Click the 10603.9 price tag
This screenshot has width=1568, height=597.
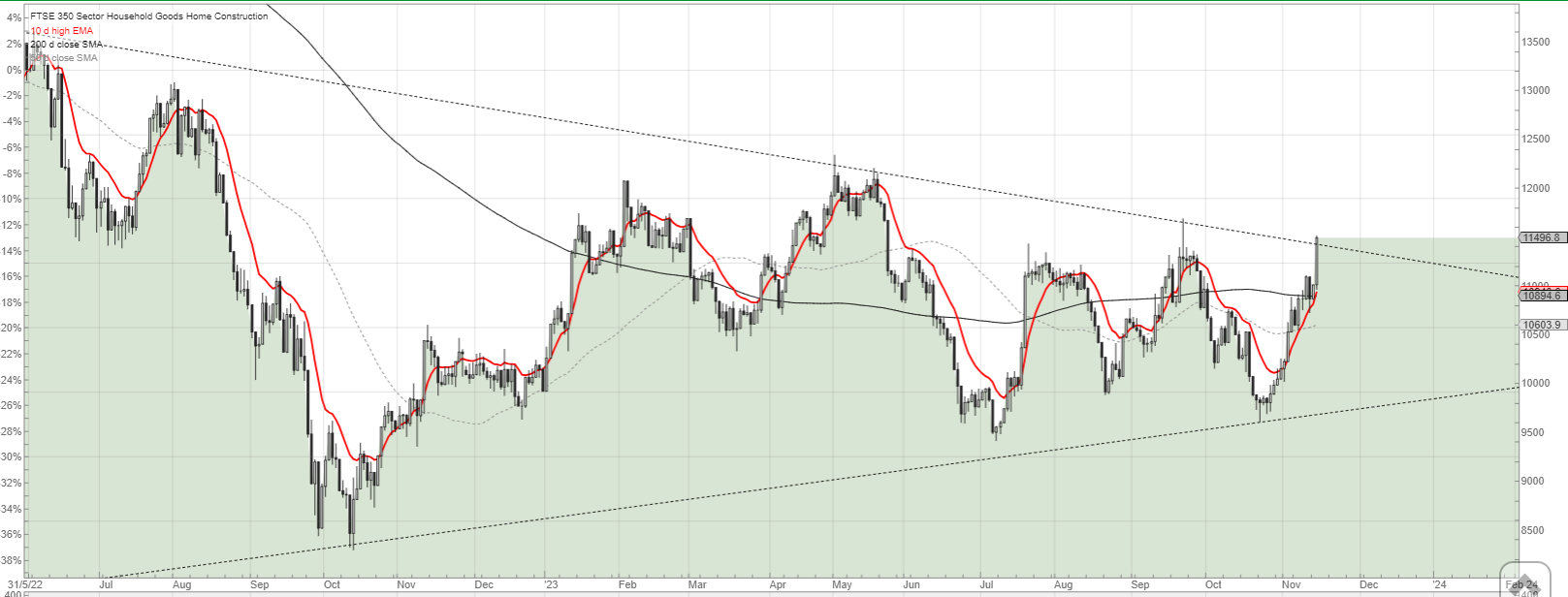[1541, 325]
